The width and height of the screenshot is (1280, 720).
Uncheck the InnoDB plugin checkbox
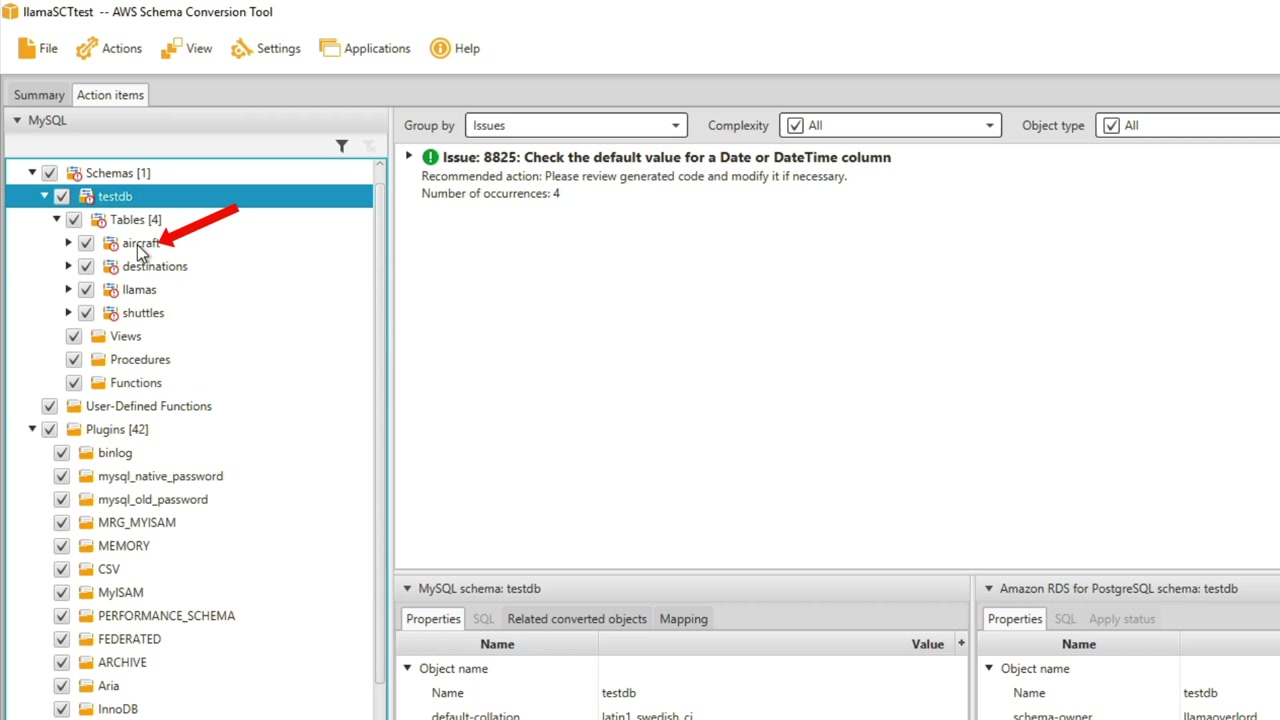pos(62,709)
